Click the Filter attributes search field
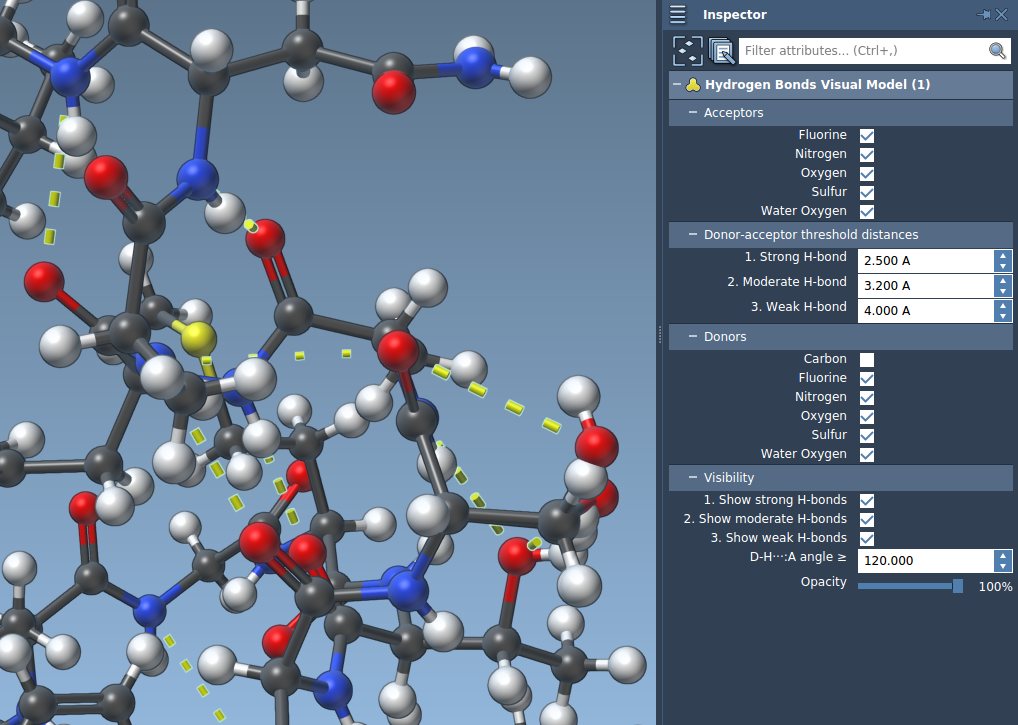1018x725 pixels. (860, 50)
